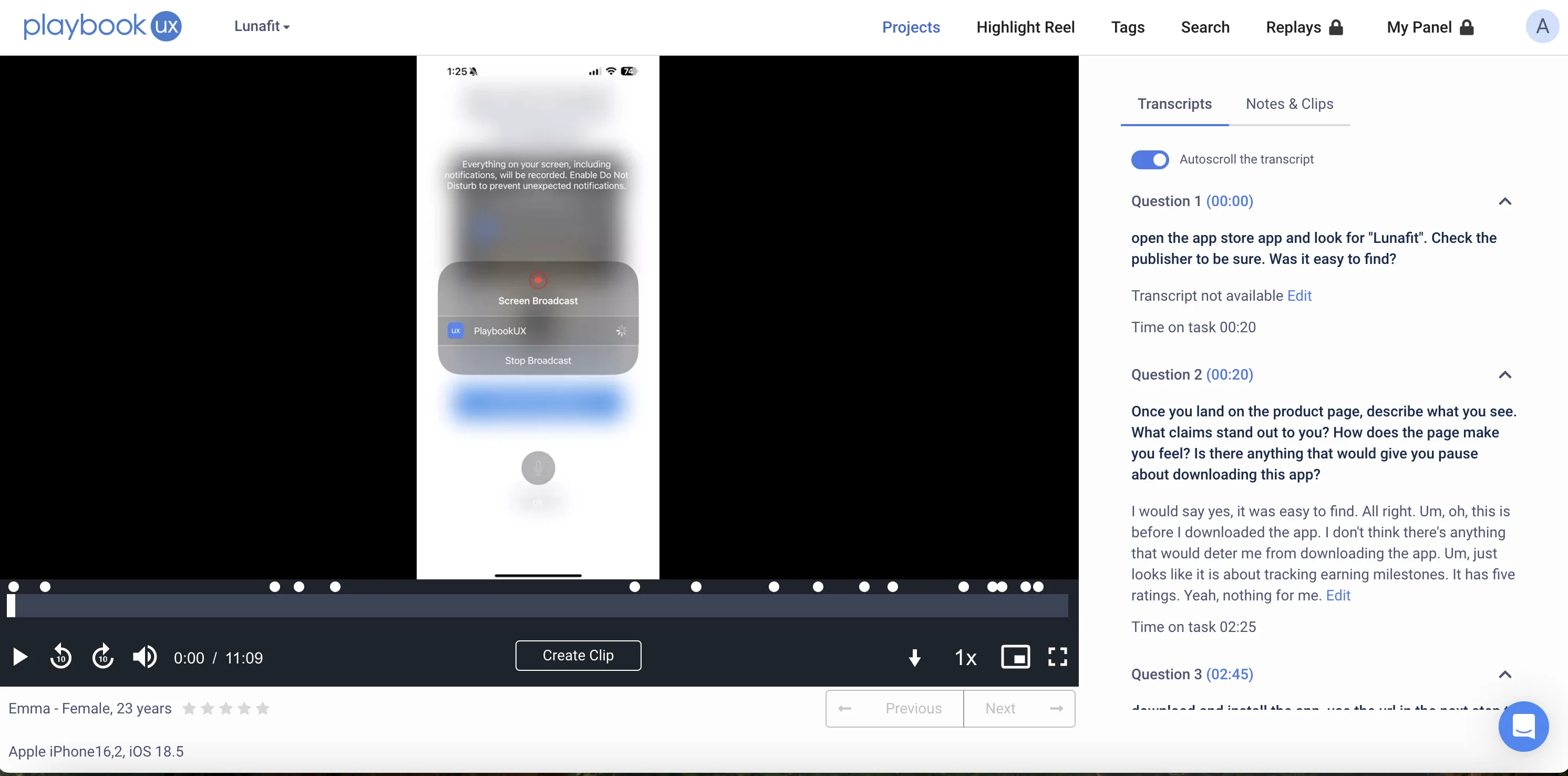The height and width of the screenshot is (776, 1568).
Task: Enable picture-in-picture mode
Action: (x=1015, y=657)
